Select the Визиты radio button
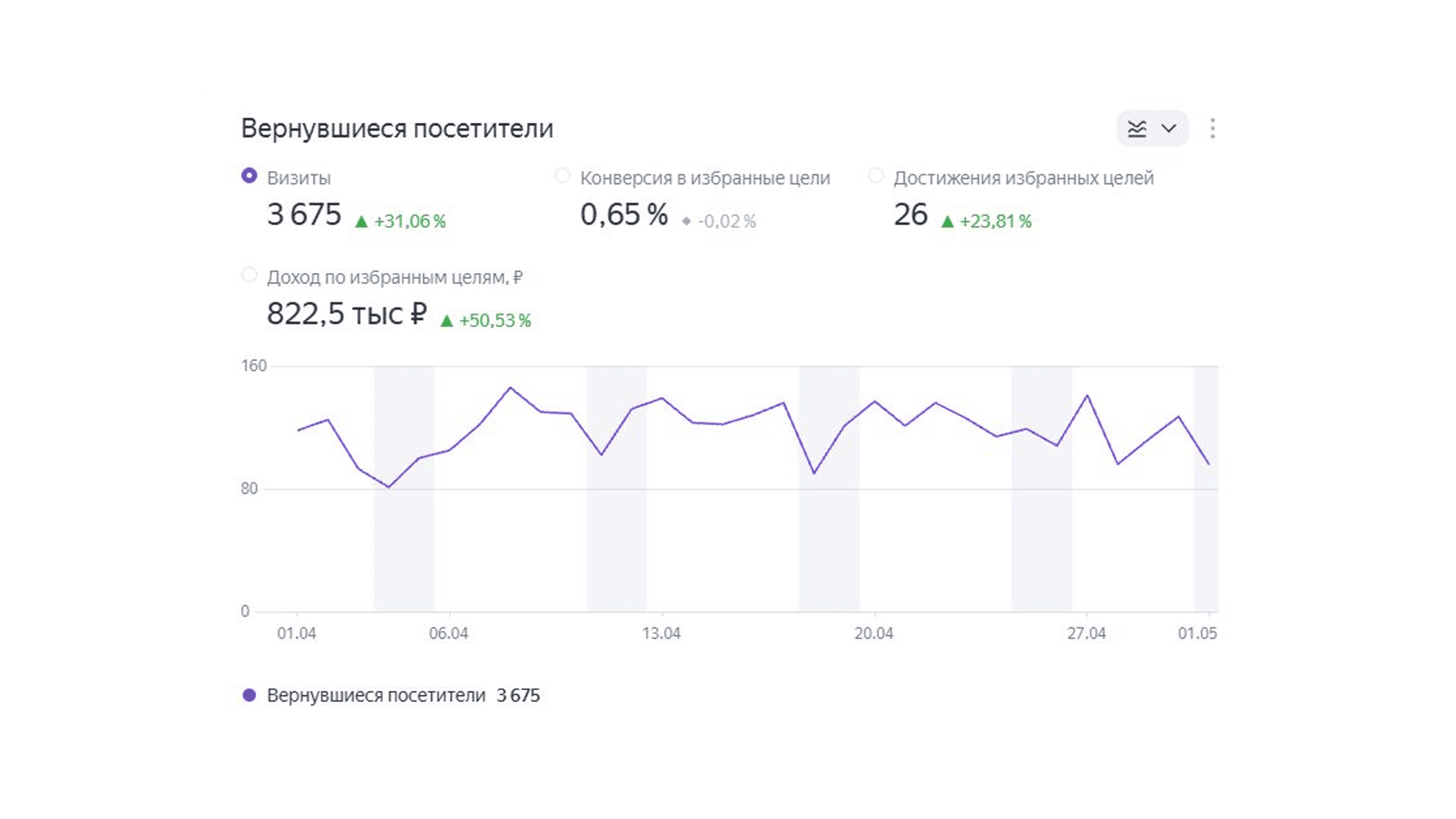Image resolution: width=1456 pixels, height=819 pixels. (249, 176)
